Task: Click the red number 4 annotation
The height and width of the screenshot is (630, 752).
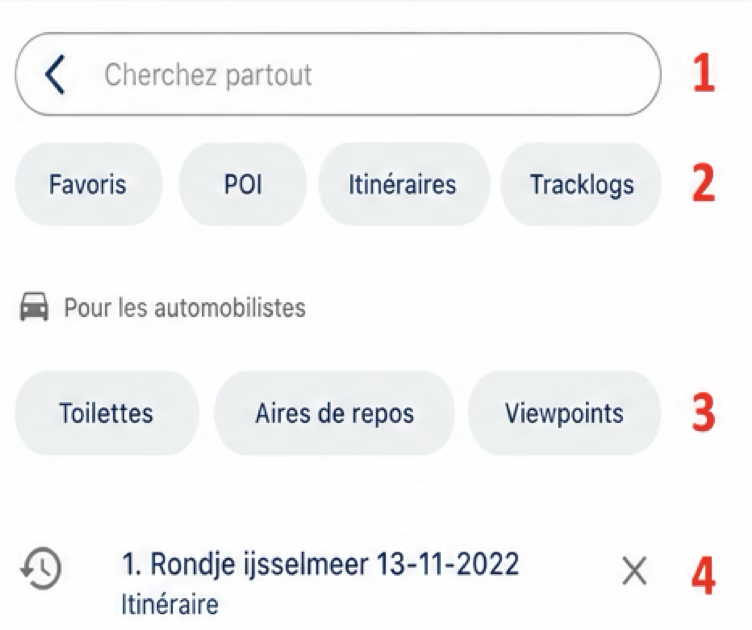Action: (704, 576)
